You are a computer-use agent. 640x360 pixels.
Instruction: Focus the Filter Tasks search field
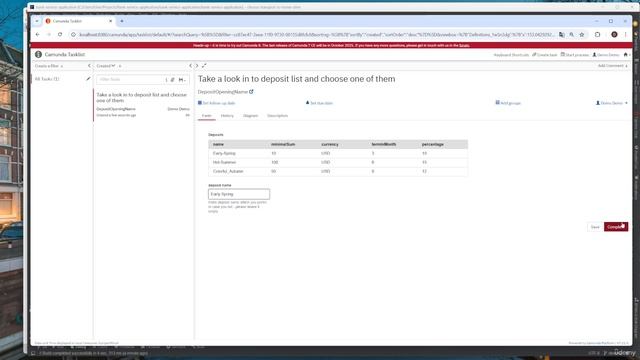tap(131, 80)
